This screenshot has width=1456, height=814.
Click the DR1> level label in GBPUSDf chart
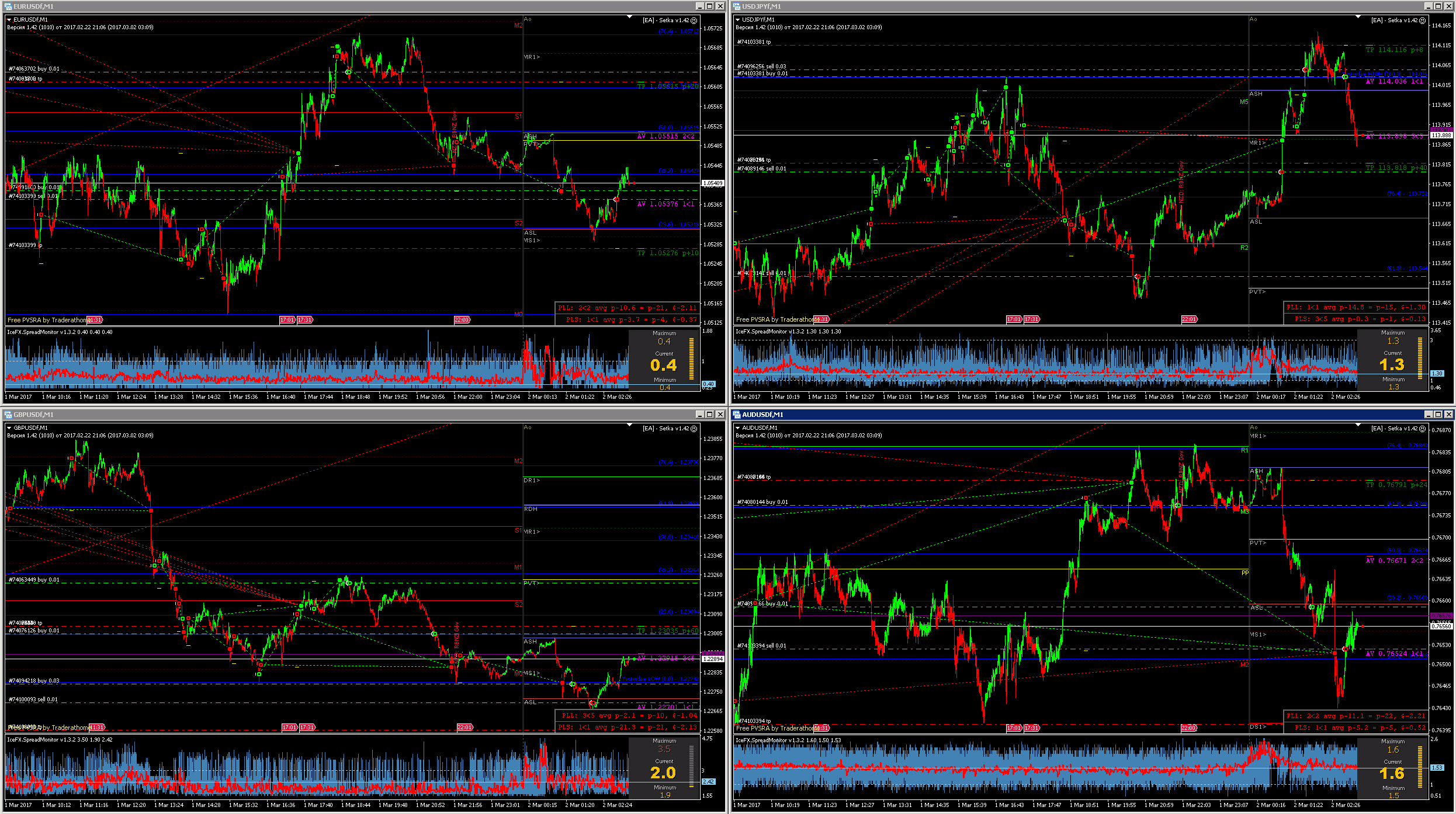(x=532, y=481)
